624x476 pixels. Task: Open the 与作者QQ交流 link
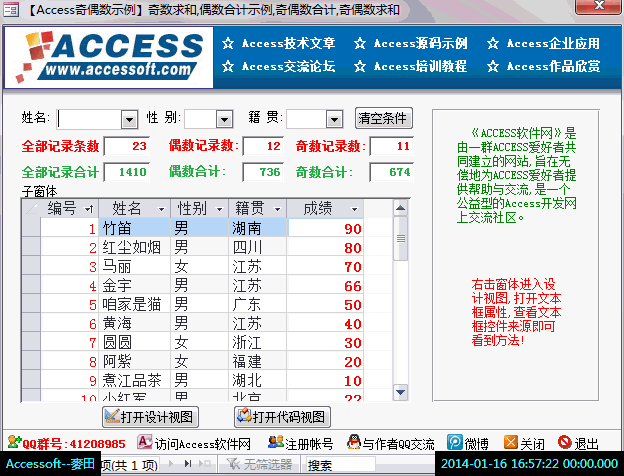(x=398, y=443)
